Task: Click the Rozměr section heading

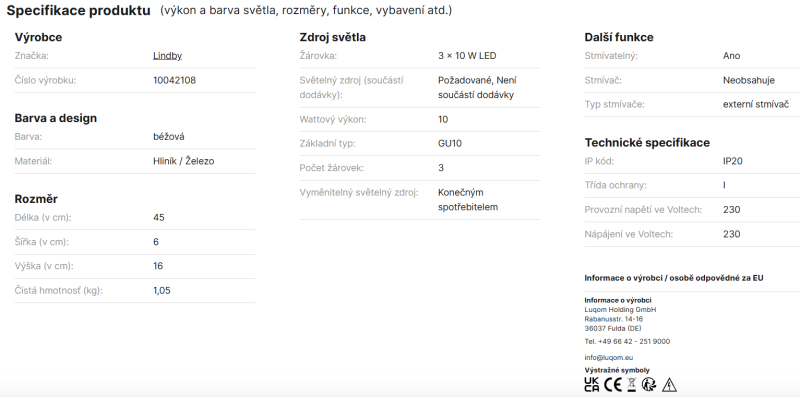Action: (x=36, y=199)
